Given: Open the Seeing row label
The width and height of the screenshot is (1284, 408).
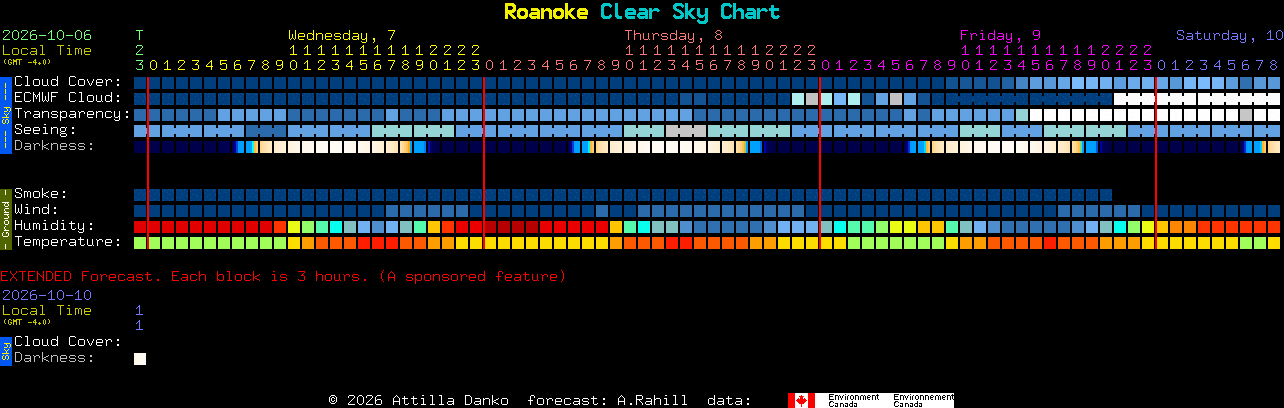Looking at the screenshot, I should [45, 130].
